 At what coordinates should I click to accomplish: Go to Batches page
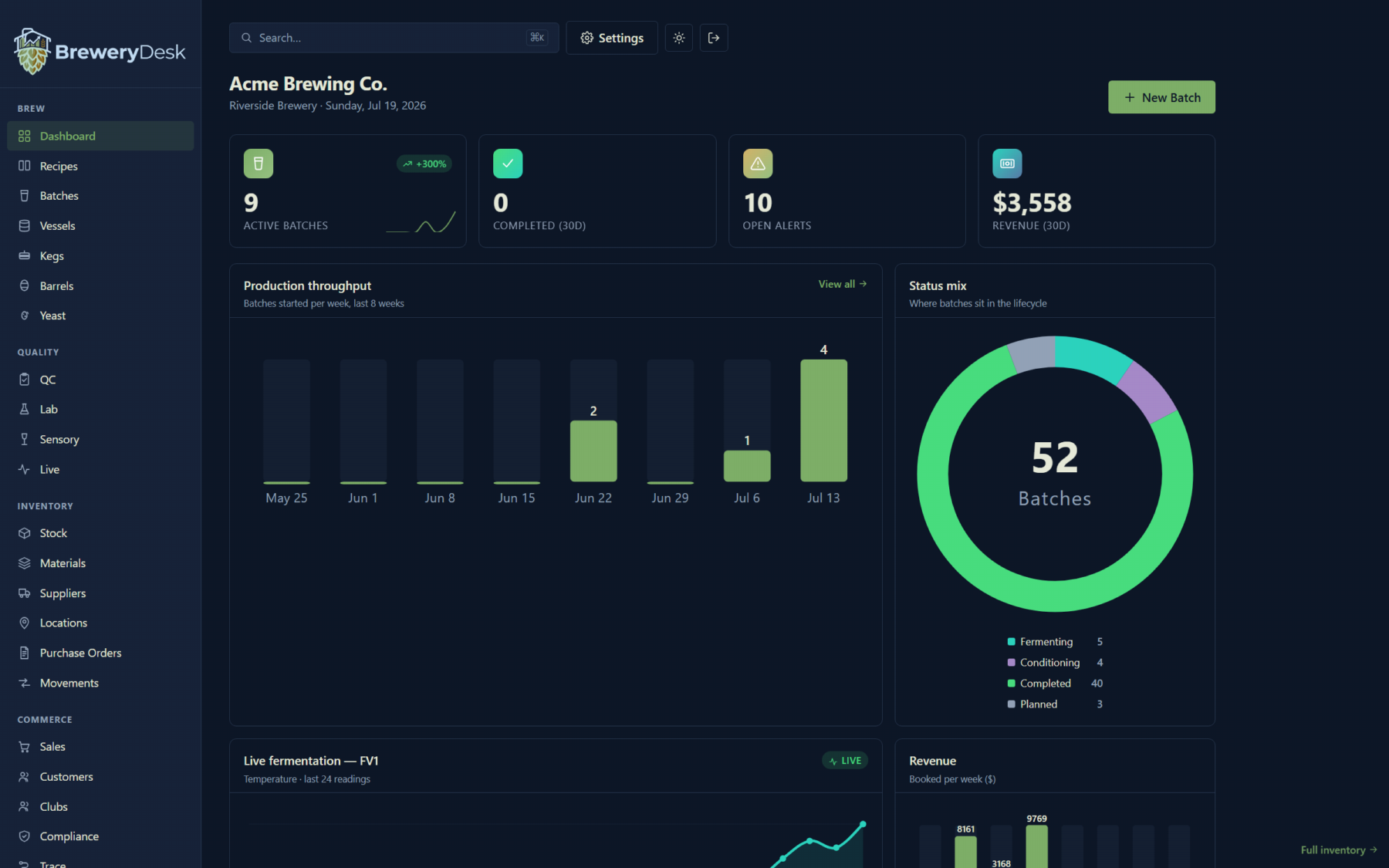(x=100, y=196)
